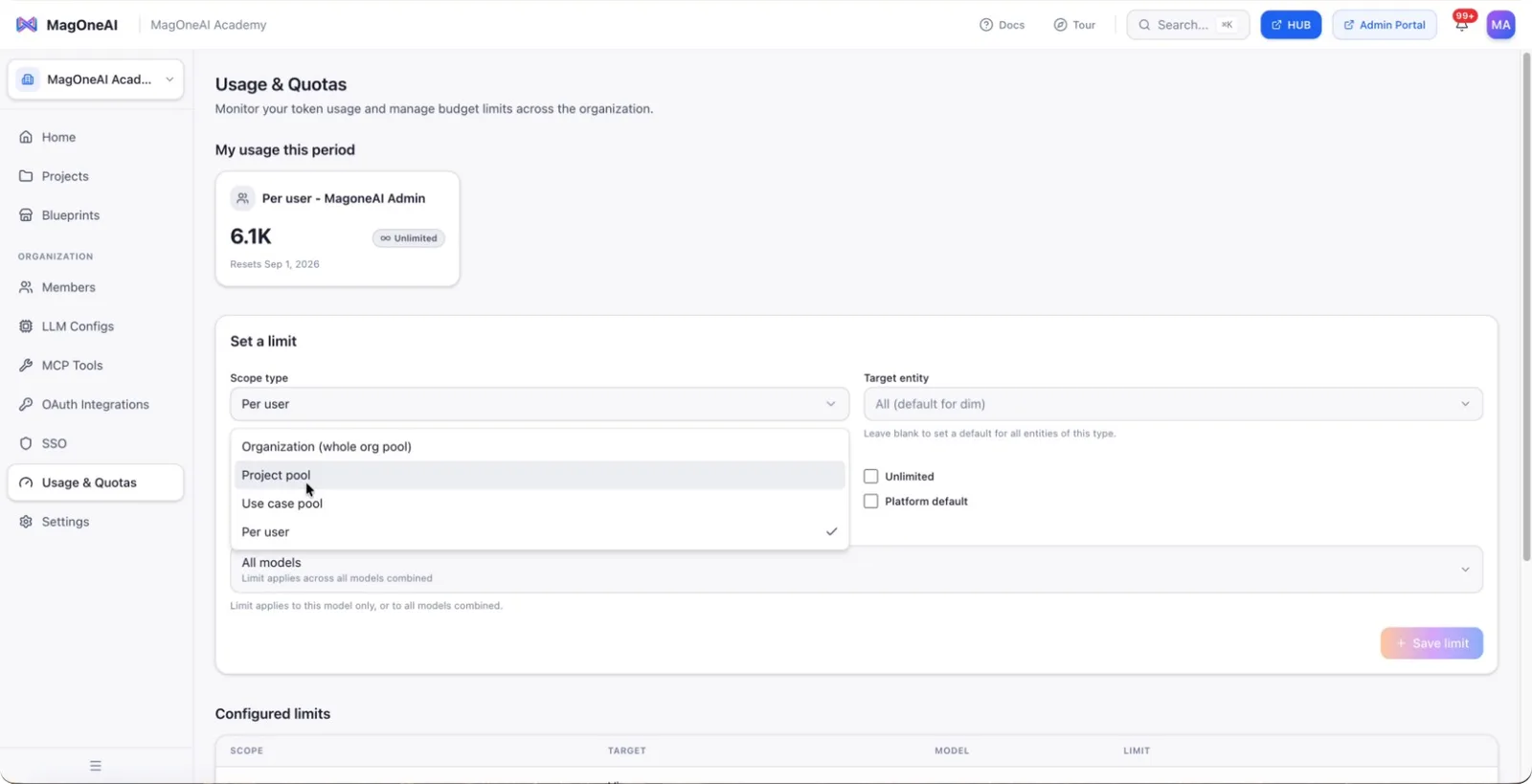Click the organization building icon in switcher

[28, 79]
